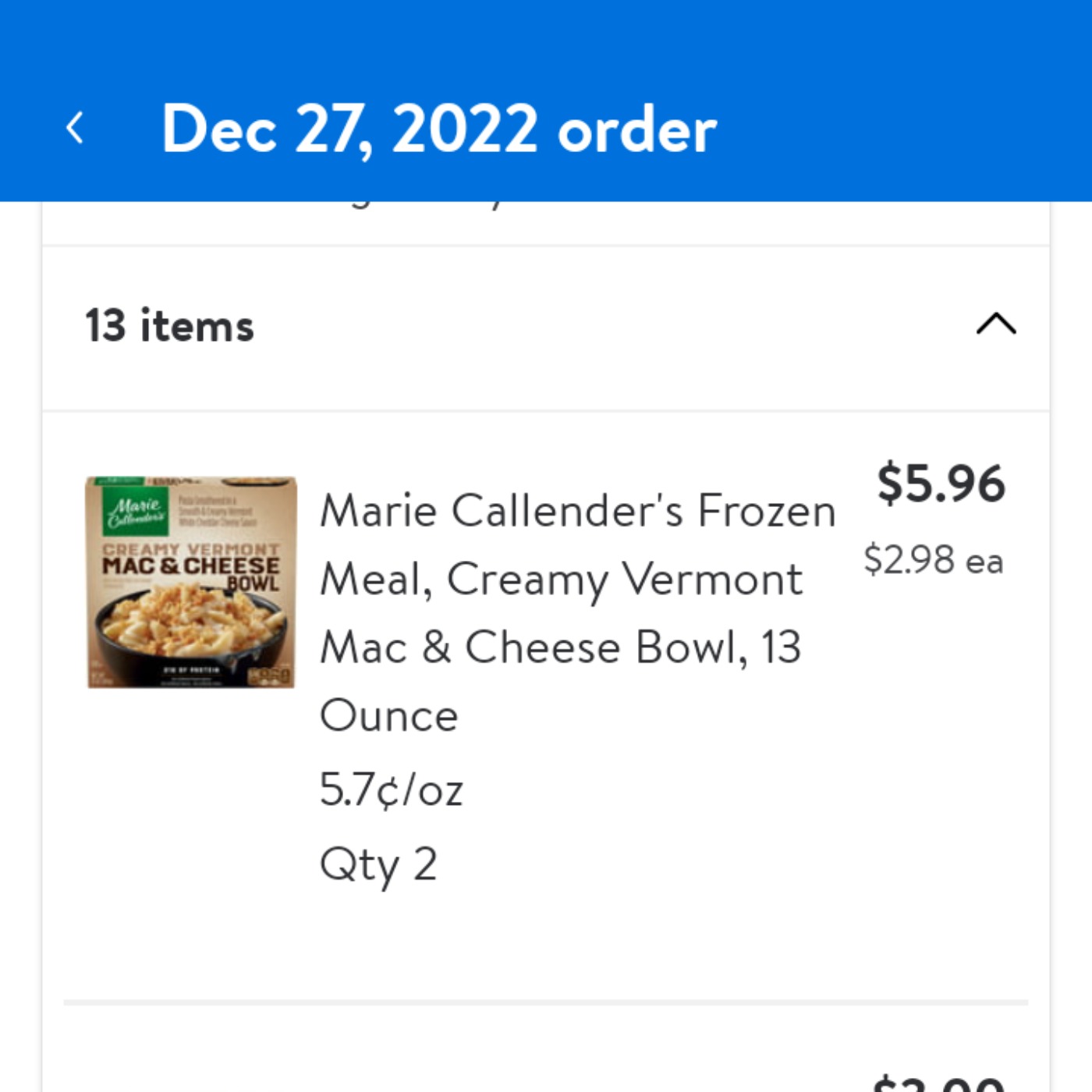Open the mac & cheese product thumbnail
This screenshot has height=1092, width=1092.
(191, 582)
